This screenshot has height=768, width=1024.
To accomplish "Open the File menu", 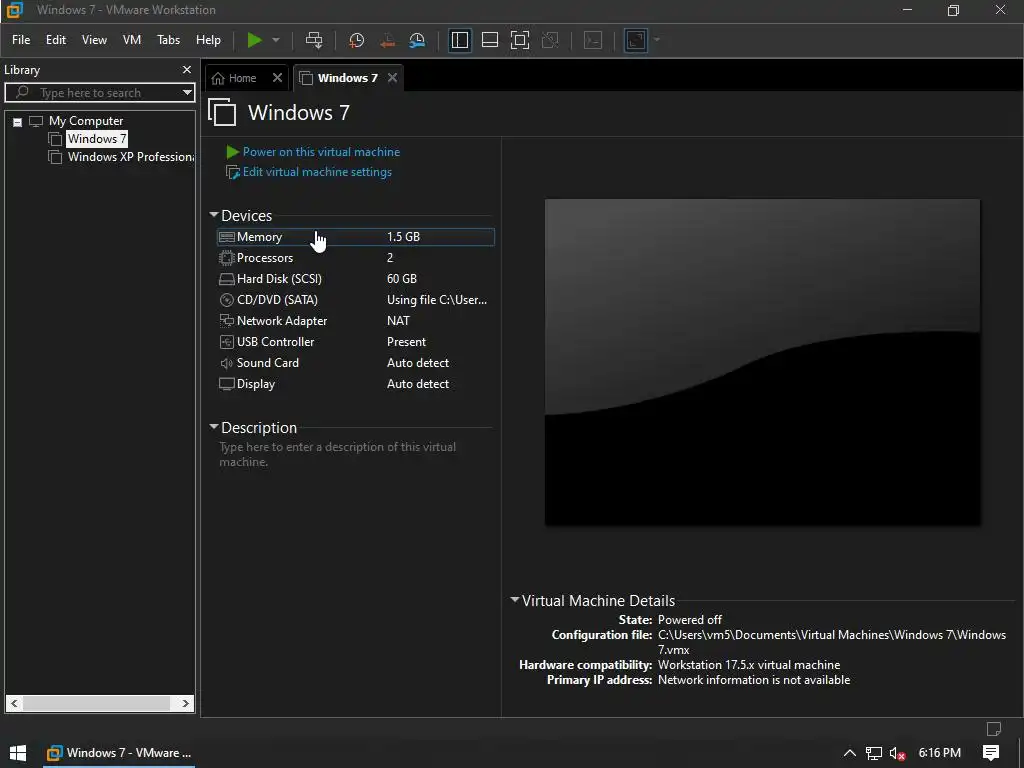I will pyautogui.click(x=21, y=40).
